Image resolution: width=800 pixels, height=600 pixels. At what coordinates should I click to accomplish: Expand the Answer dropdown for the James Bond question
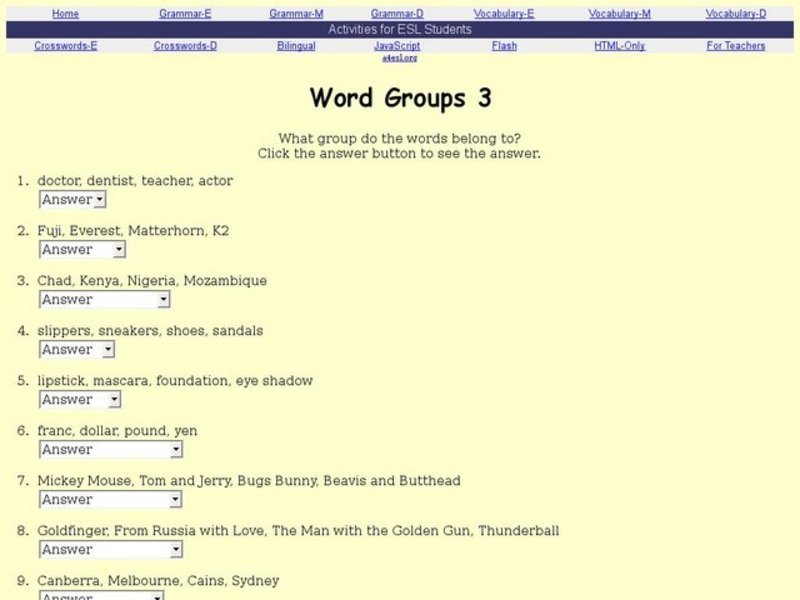(x=110, y=549)
